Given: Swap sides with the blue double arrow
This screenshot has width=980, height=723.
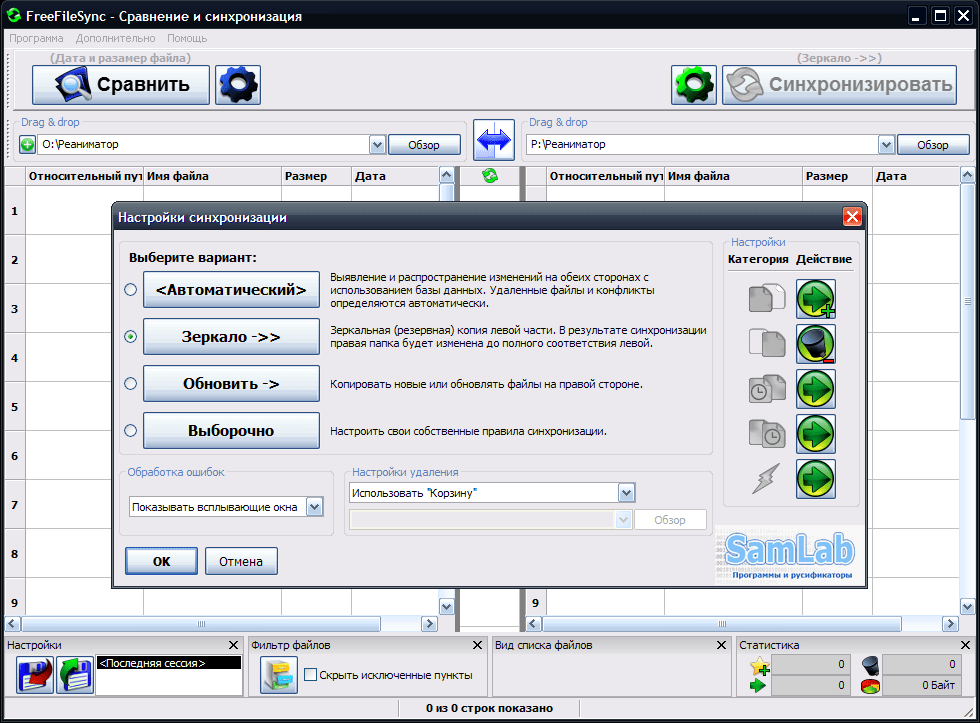Looking at the screenshot, I should [x=494, y=140].
